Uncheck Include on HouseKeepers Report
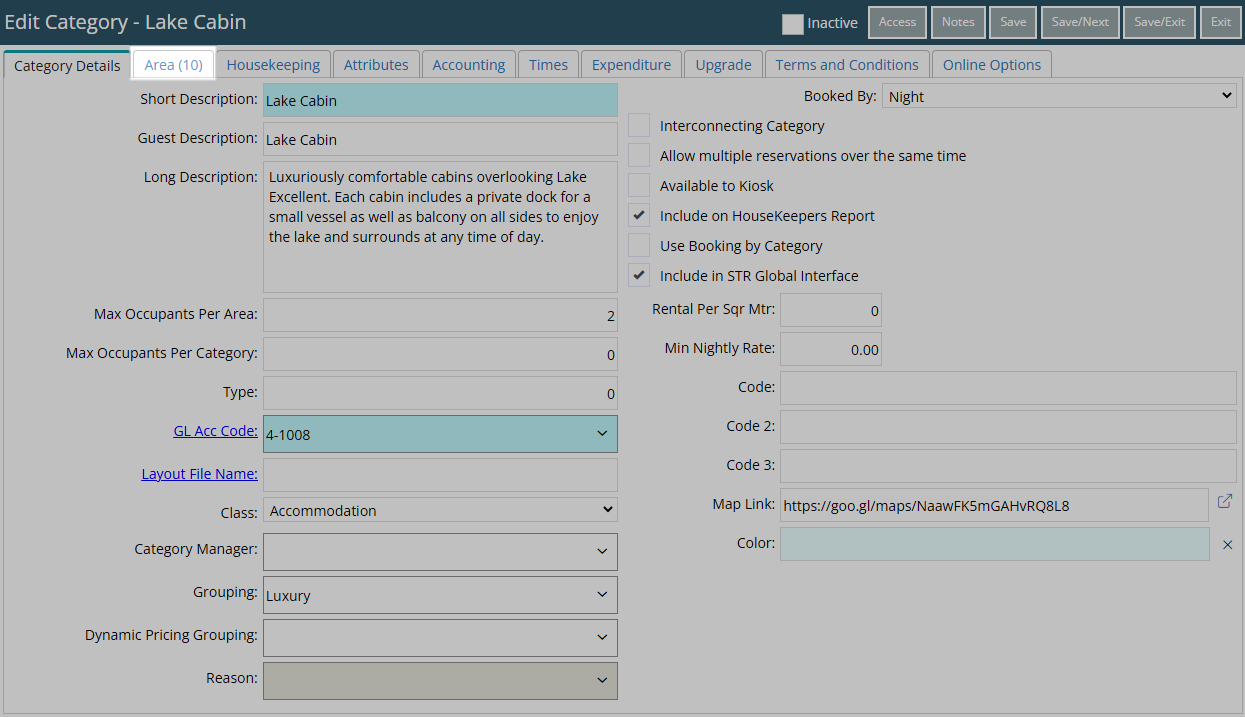The height and width of the screenshot is (717, 1245). tap(639, 216)
